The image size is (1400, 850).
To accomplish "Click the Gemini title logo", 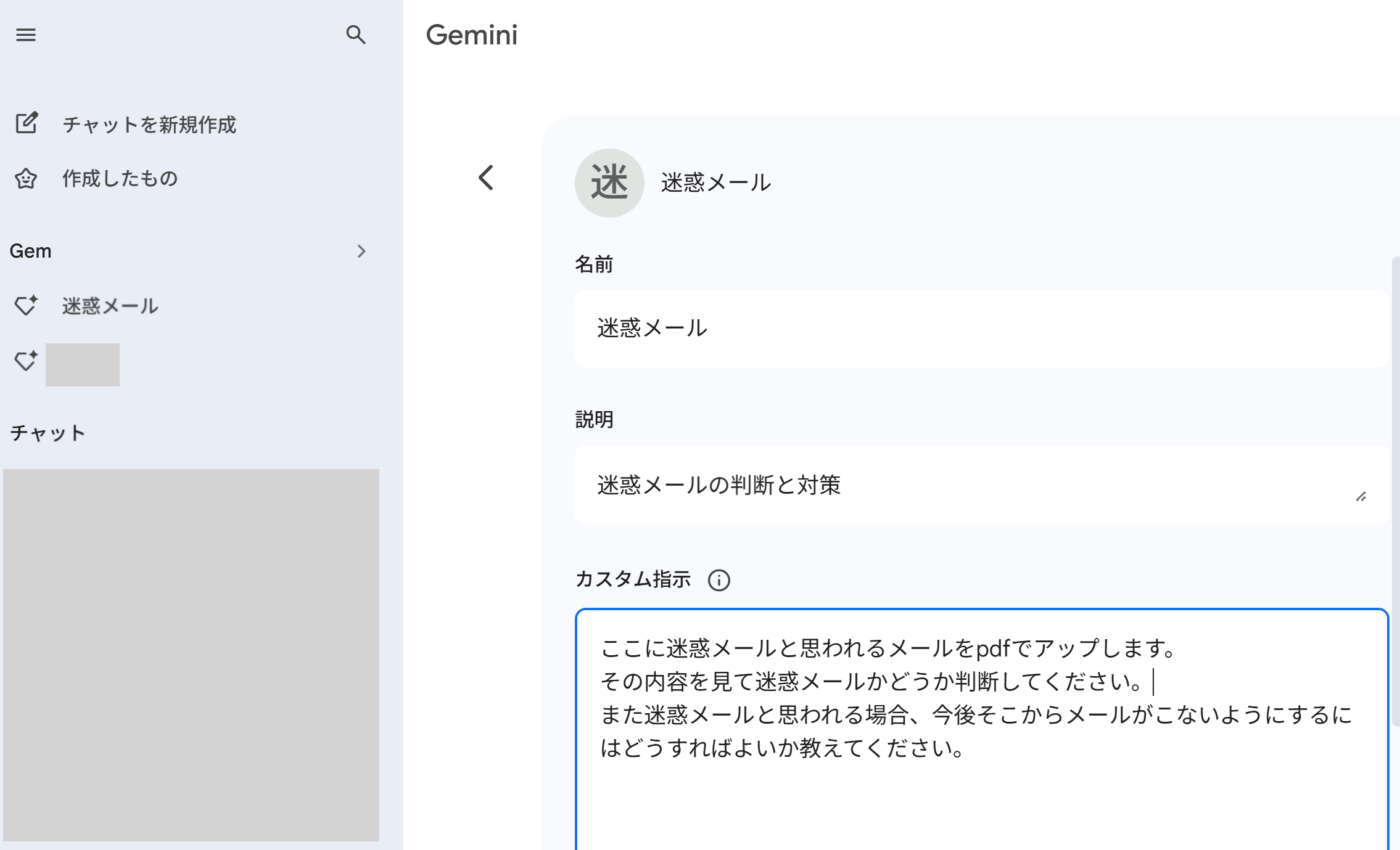I will [472, 35].
